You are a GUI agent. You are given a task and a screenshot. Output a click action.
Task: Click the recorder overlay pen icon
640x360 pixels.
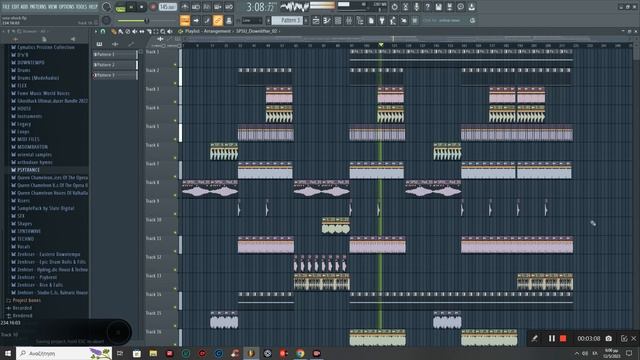(534, 338)
